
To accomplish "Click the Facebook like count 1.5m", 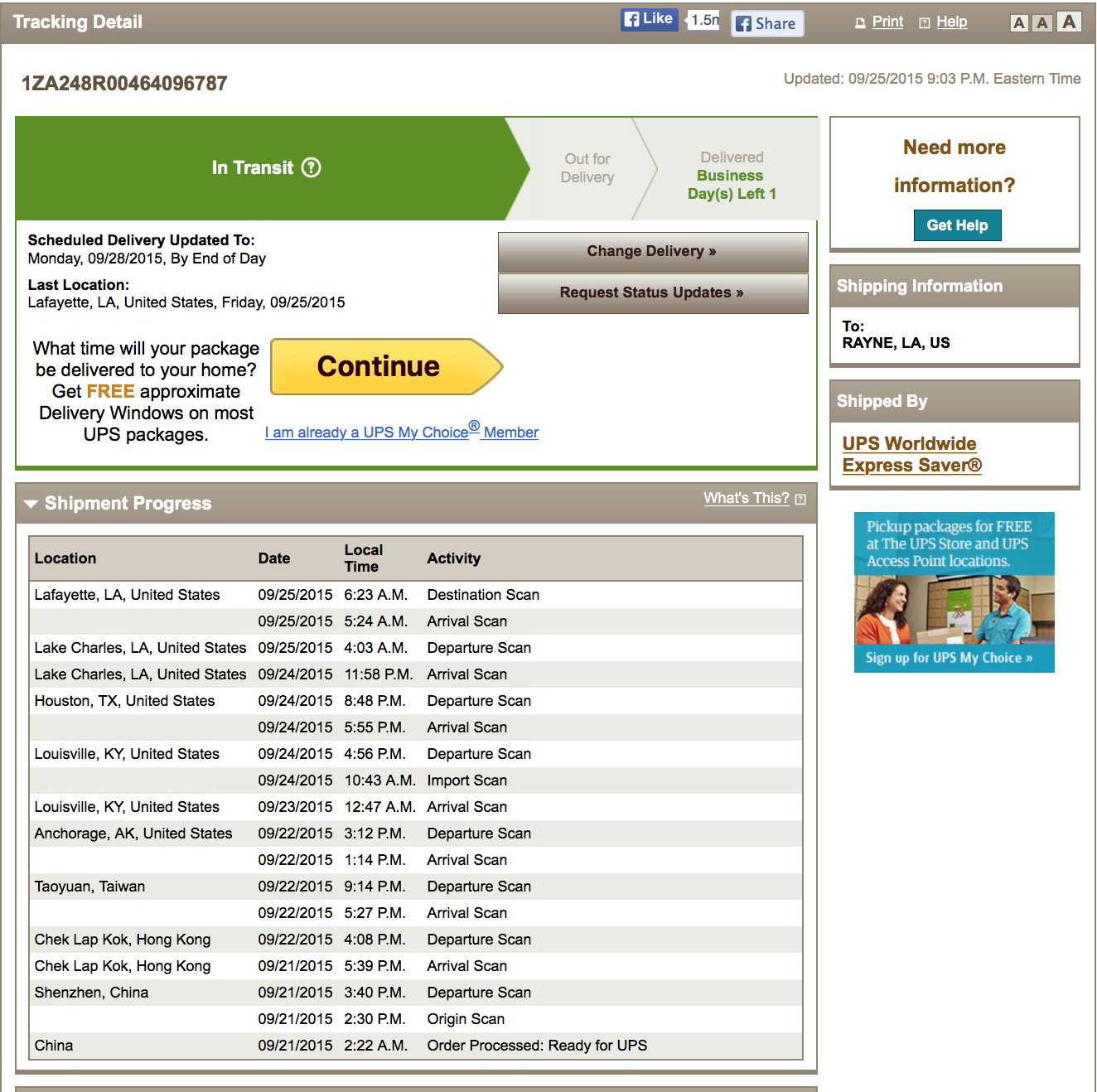I will (x=704, y=20).
